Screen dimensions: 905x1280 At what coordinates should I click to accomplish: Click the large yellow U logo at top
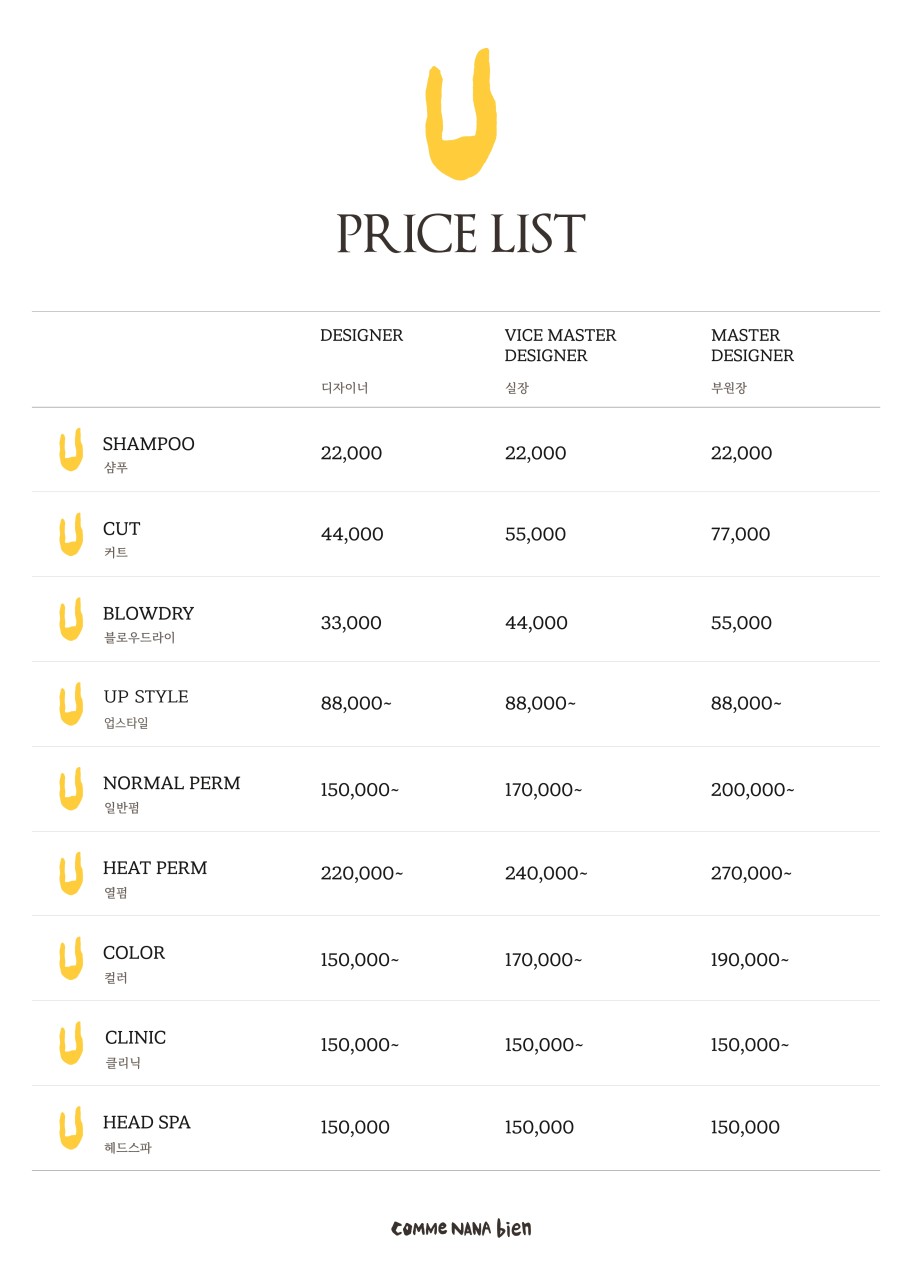pyautogui.click(x=461, y=114)
